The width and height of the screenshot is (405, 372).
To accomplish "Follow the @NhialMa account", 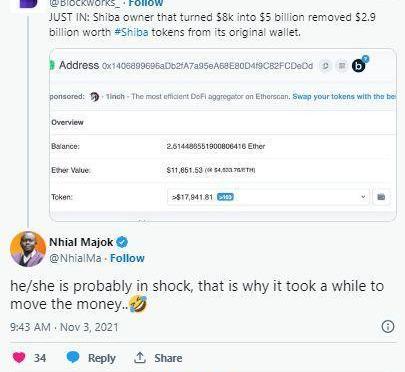I will pos(127,258).
